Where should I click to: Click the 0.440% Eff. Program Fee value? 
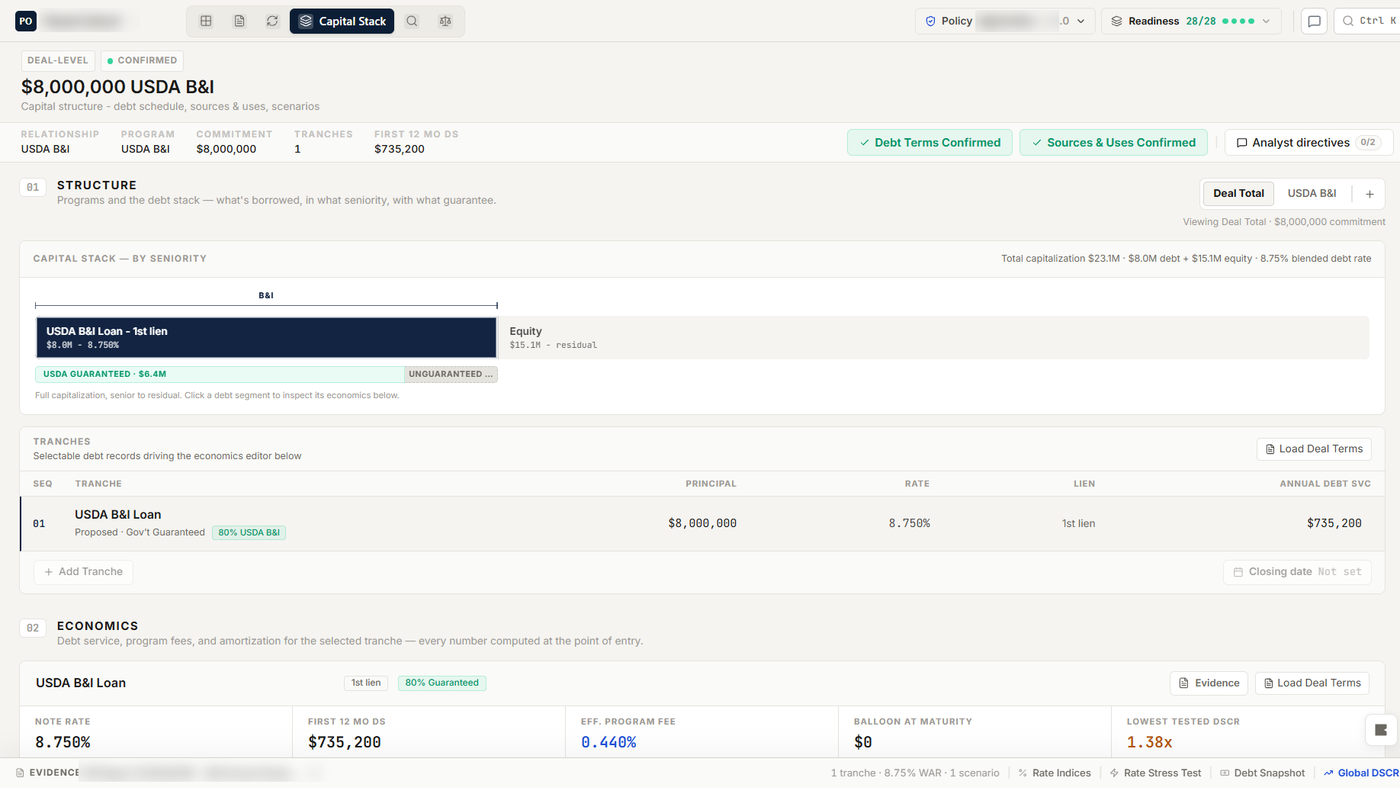tap(608, 742)
